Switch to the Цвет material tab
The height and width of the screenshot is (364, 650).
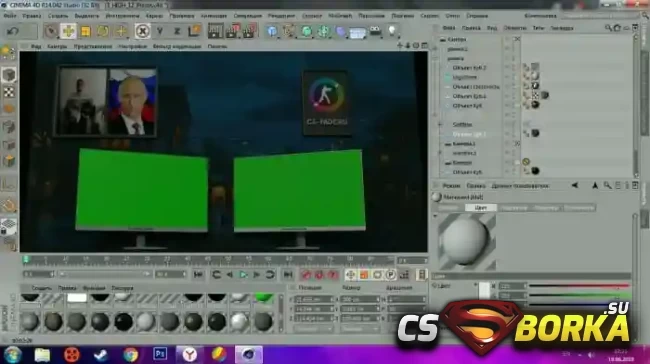pyautogui.click(x=480, y=208)
